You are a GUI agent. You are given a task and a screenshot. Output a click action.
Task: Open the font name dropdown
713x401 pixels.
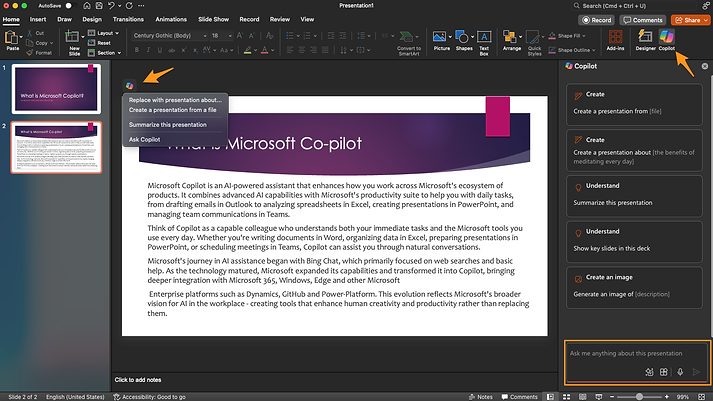point(205,35)
